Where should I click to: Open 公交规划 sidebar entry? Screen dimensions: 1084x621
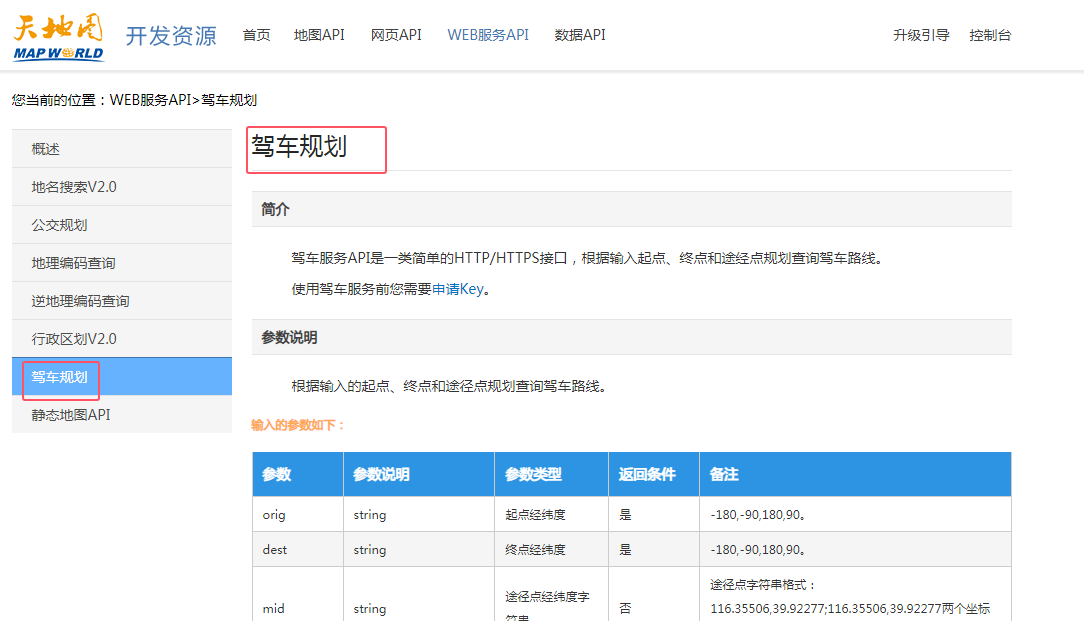click(x=122, y=225)
